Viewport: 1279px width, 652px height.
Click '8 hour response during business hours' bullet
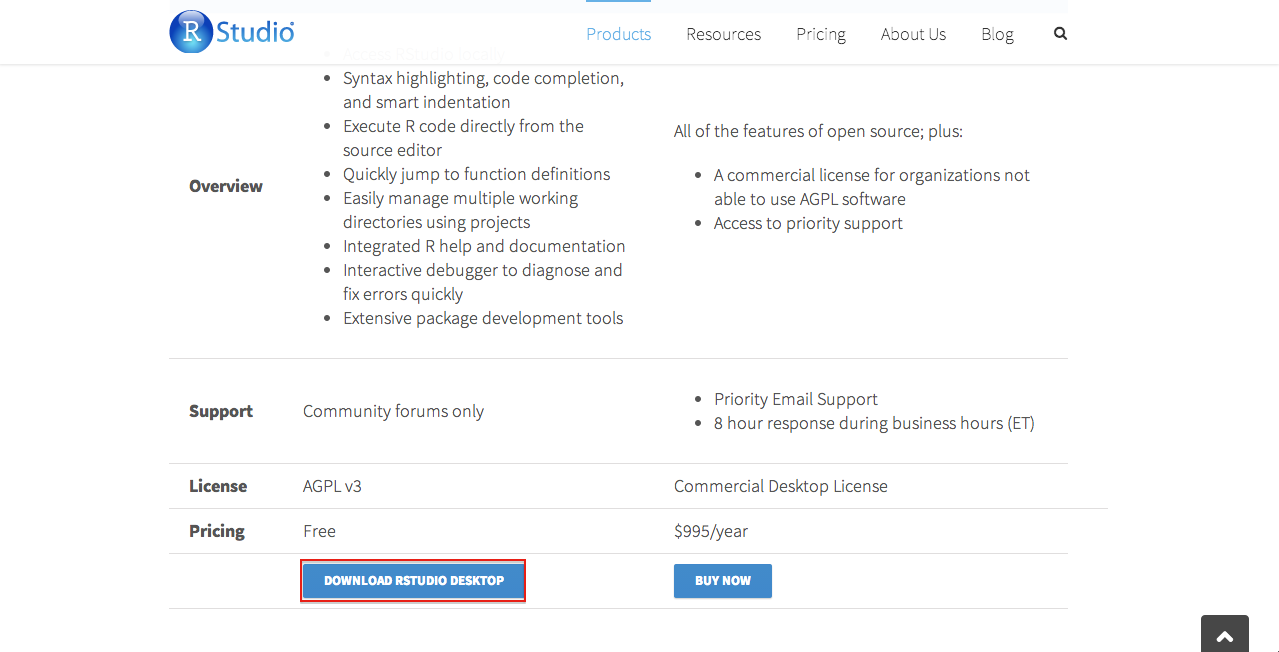(874, 423)
